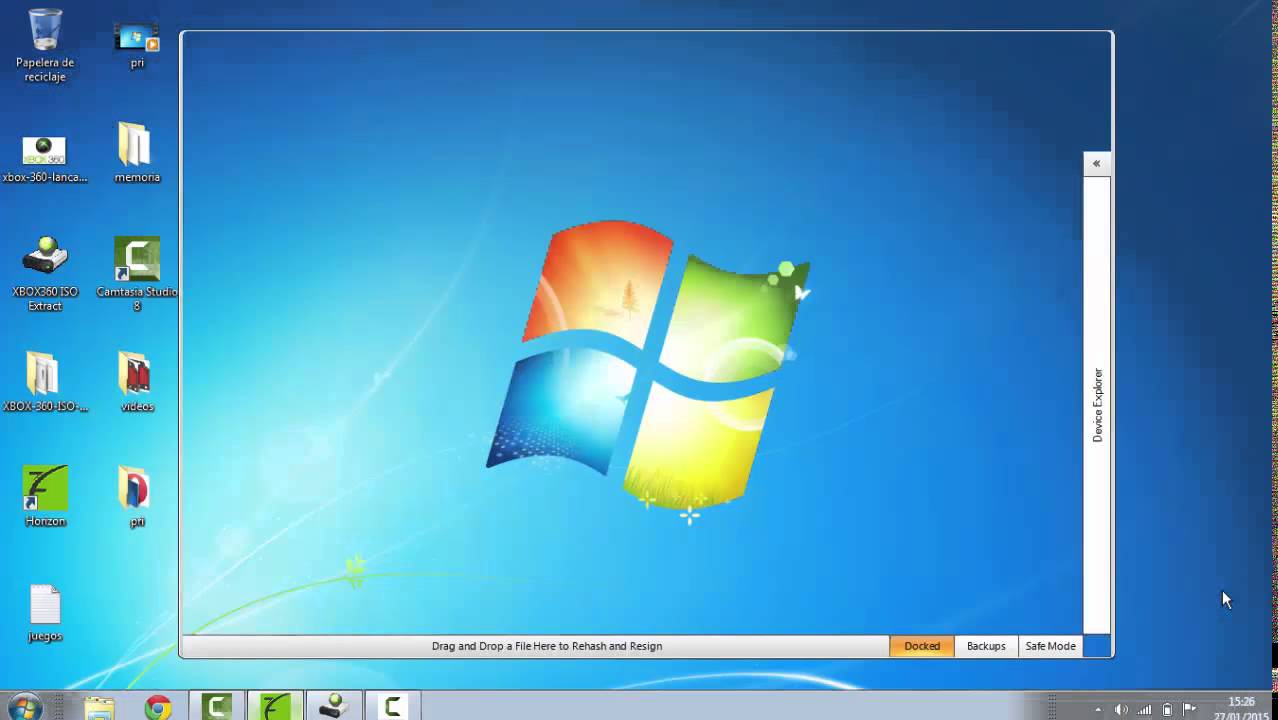Select the memoria folder on the desktop
Screen dimensions: 1278x720
[x=137, y=153]
